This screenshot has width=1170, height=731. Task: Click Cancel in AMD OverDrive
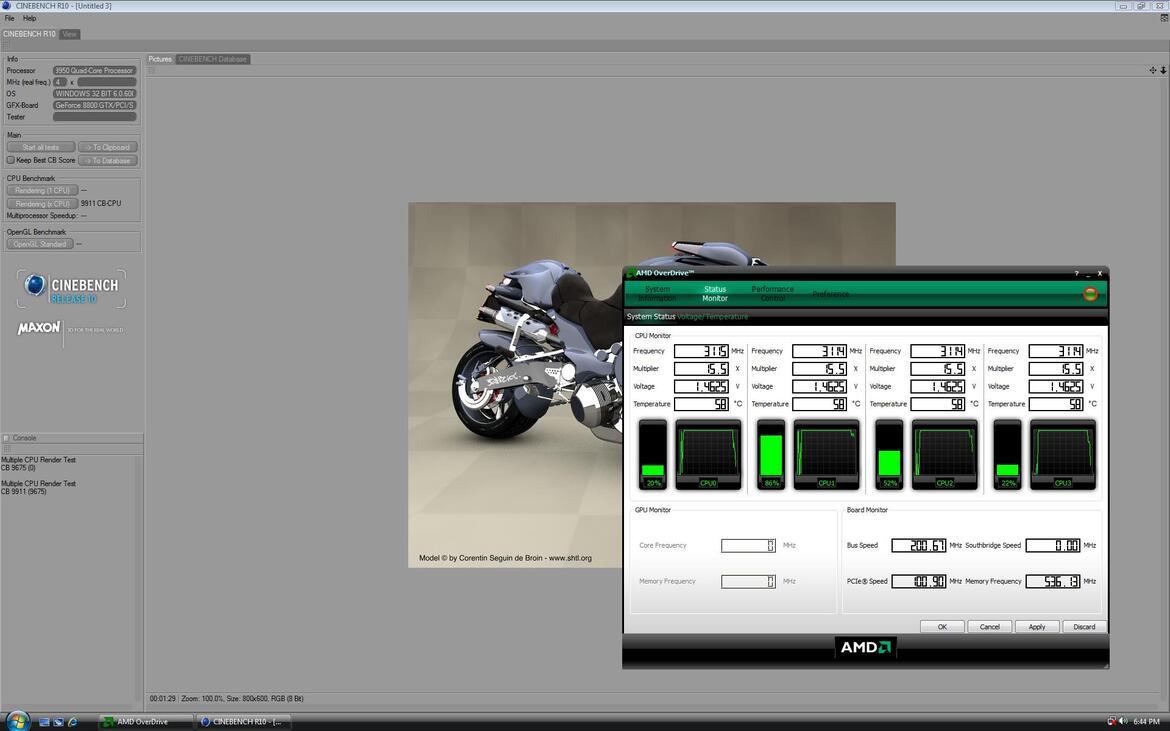pos(989,627)
